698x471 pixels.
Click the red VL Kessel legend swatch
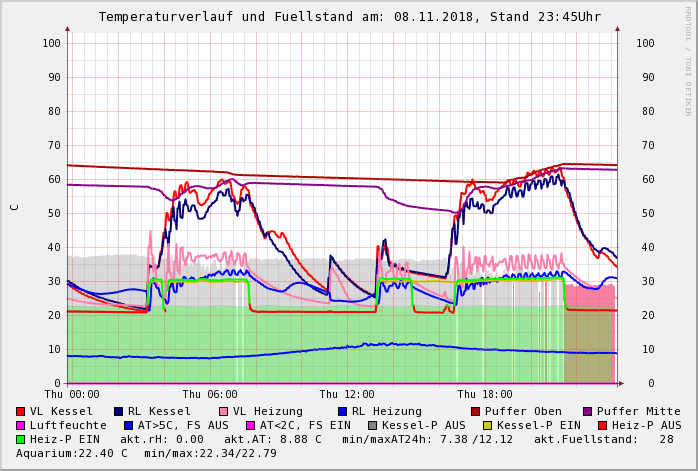point(21,412)
